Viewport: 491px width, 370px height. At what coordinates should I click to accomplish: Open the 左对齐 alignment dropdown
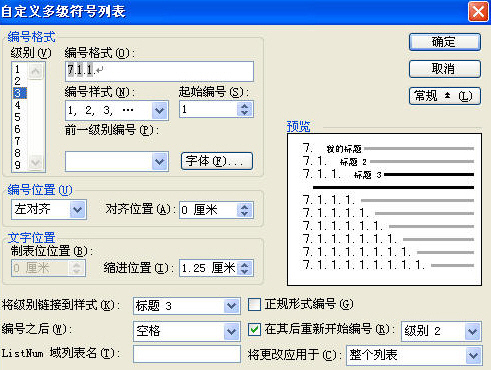click(78, 210)
